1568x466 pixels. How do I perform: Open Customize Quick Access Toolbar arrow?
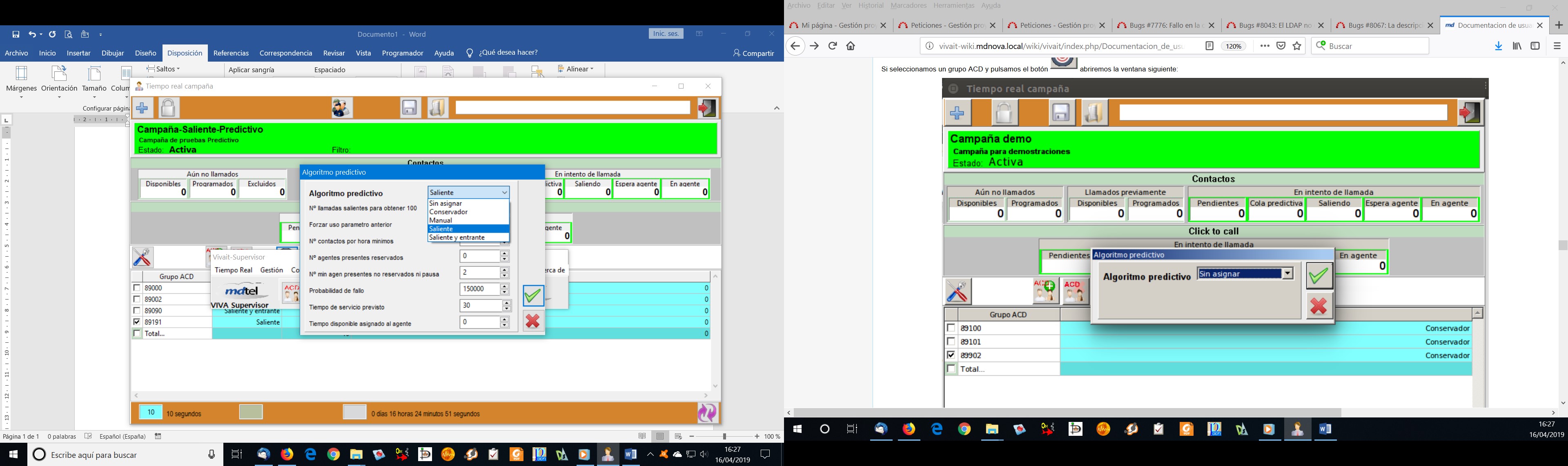pyautogui.click(x=101, y=35)
